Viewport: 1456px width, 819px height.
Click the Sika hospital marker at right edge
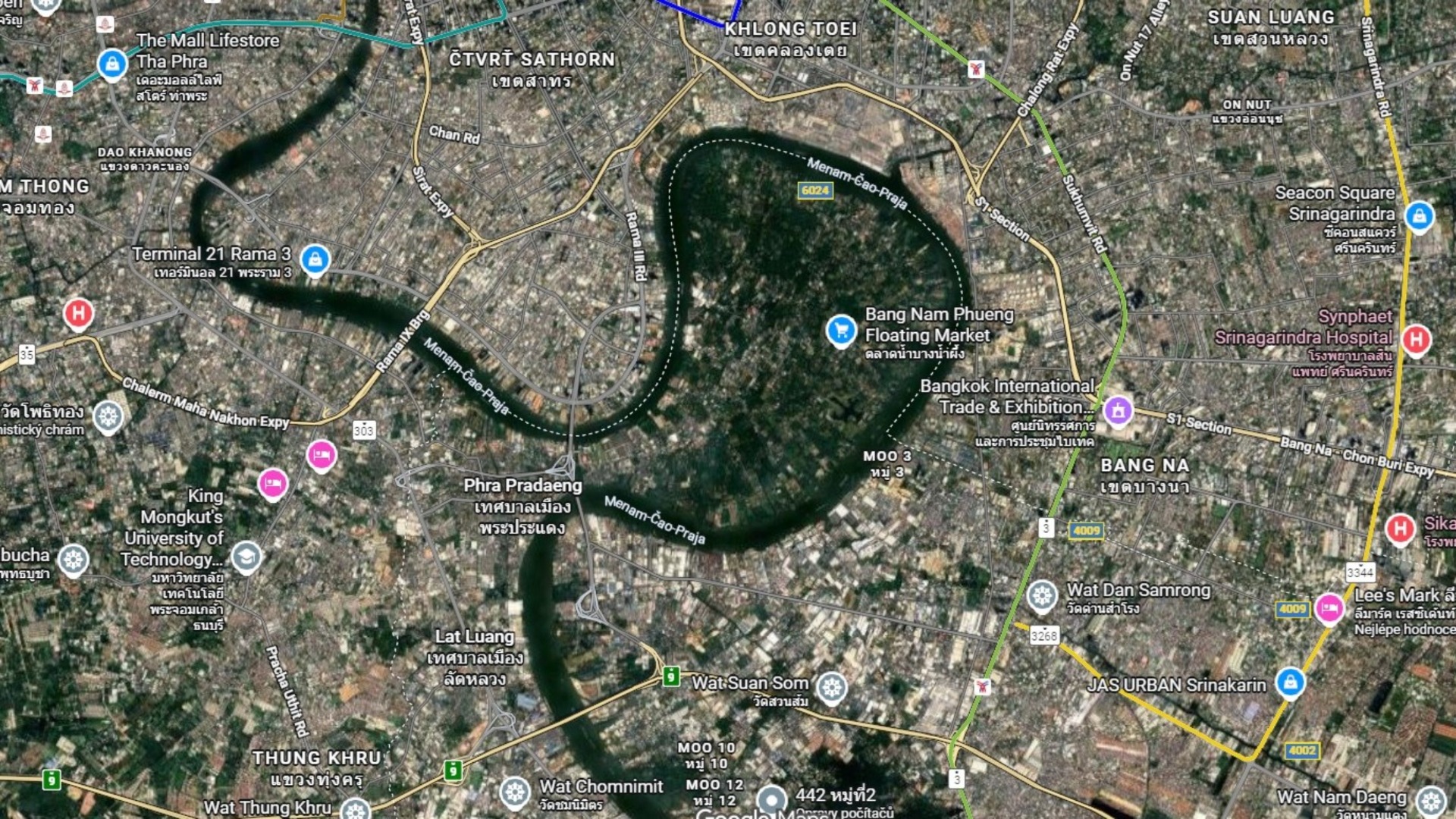click(1400, 529)
